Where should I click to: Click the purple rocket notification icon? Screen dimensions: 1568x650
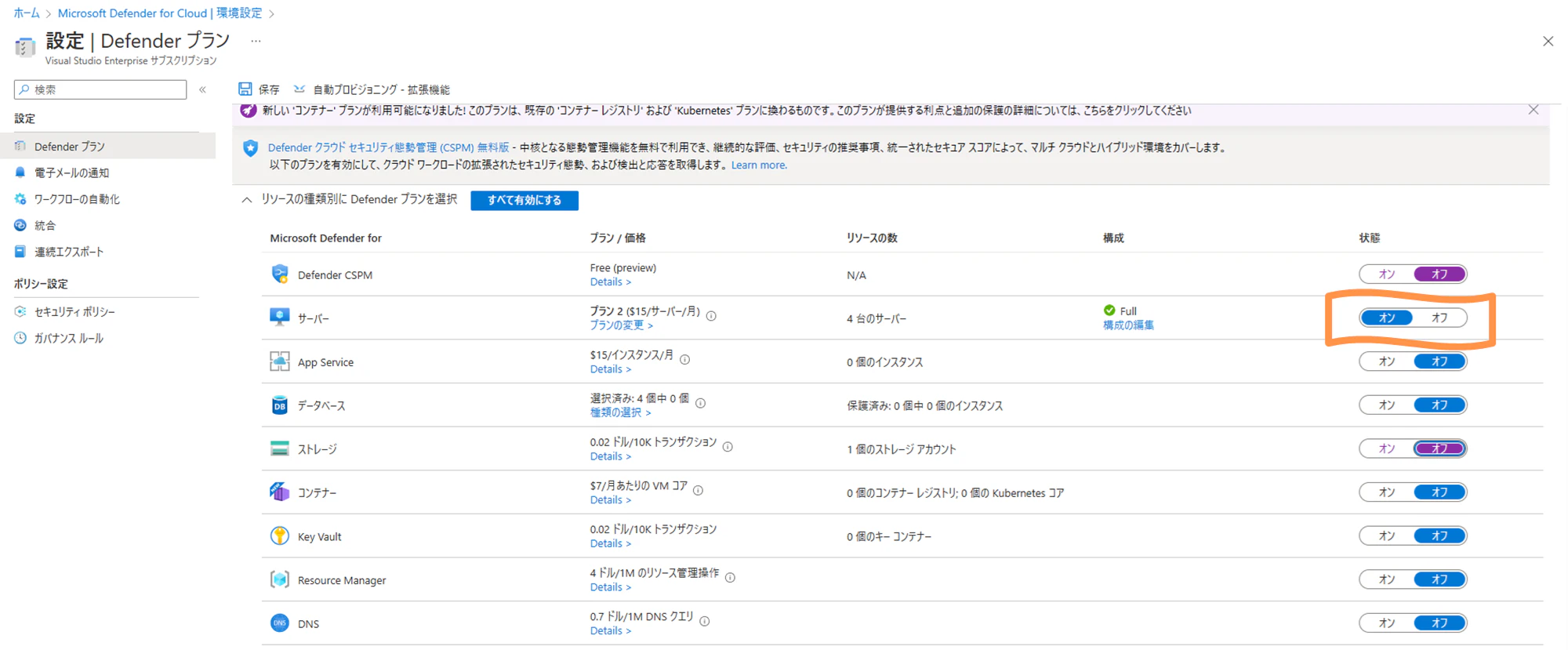pos(249,111)
